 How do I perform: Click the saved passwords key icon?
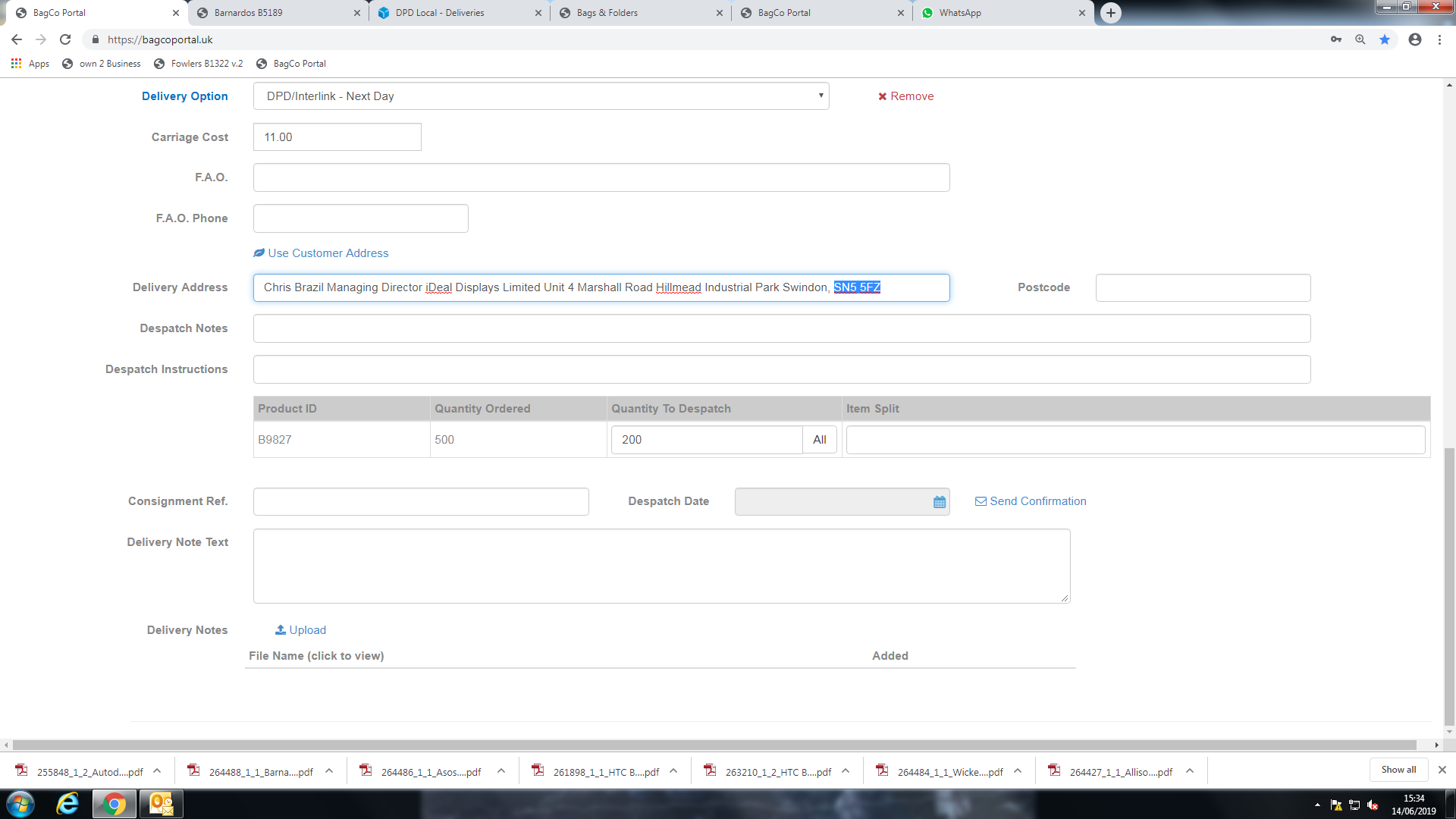1336,39
